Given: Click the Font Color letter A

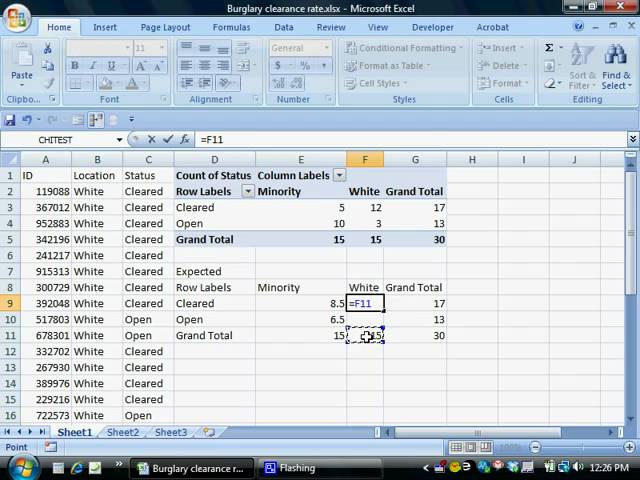Looking at the screenshot, I should click(x=132, y=84).
